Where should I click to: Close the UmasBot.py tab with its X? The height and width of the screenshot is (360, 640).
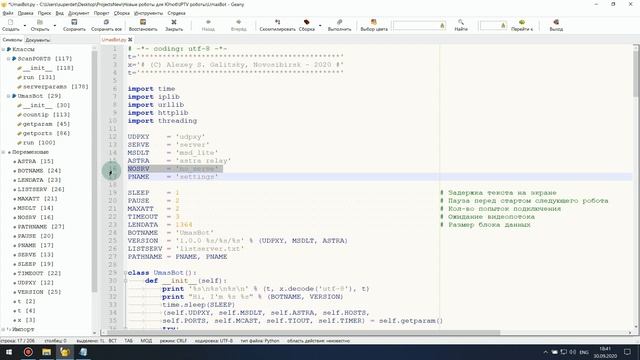pyautogui.click(x=130, y=40)
